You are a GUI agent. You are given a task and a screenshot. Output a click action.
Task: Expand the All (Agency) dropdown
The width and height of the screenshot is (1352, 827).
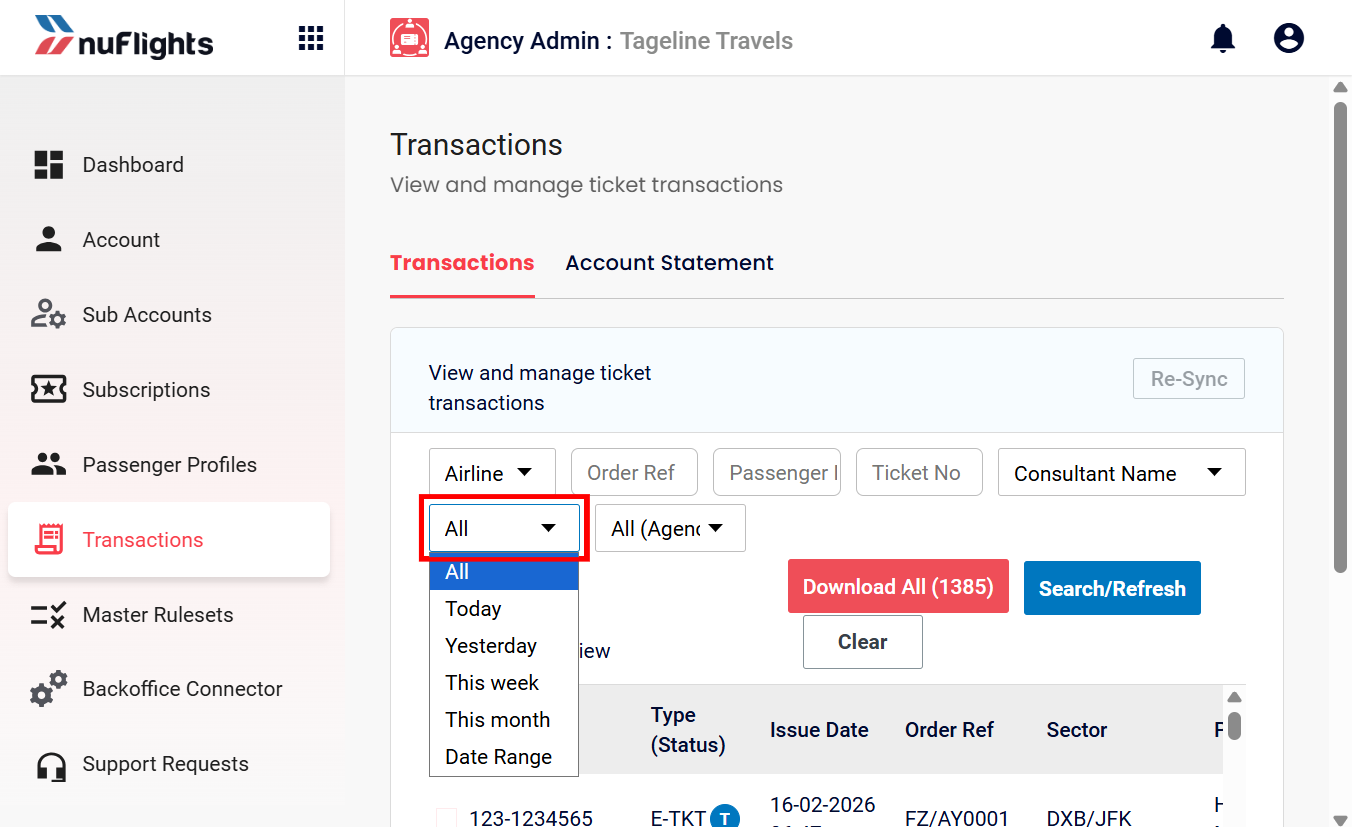[x=670, y=528]
